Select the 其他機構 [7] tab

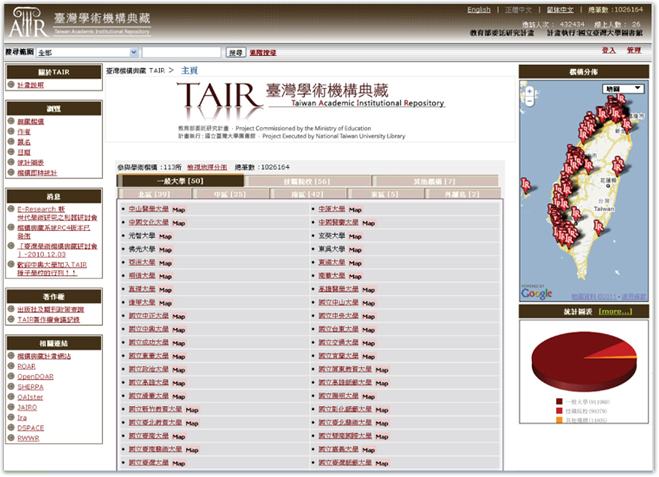pyautogui.click(x=435, y=182)
